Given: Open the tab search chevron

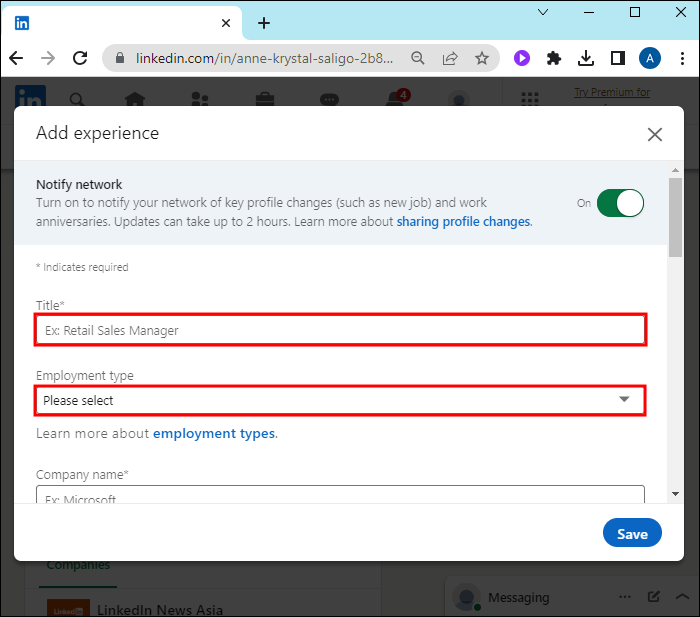Looking at the screenshot, I should point(543,12).
